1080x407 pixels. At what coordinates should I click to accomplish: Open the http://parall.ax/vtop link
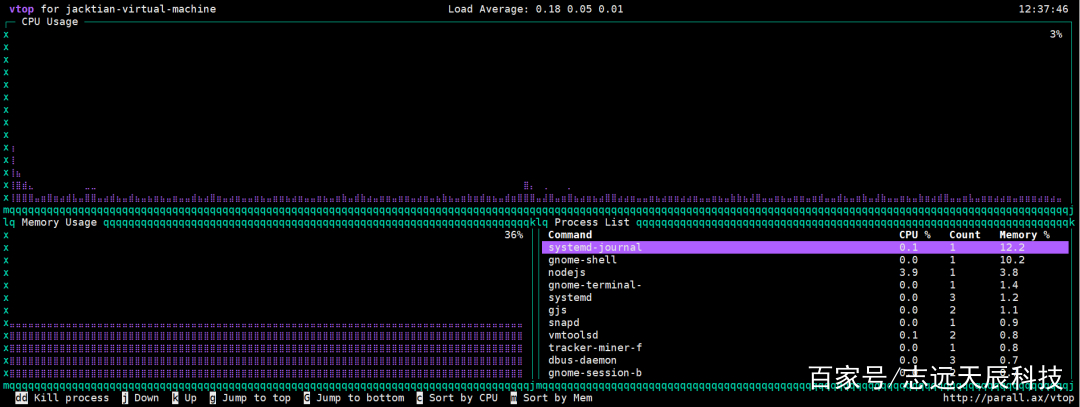[1008, 398]
